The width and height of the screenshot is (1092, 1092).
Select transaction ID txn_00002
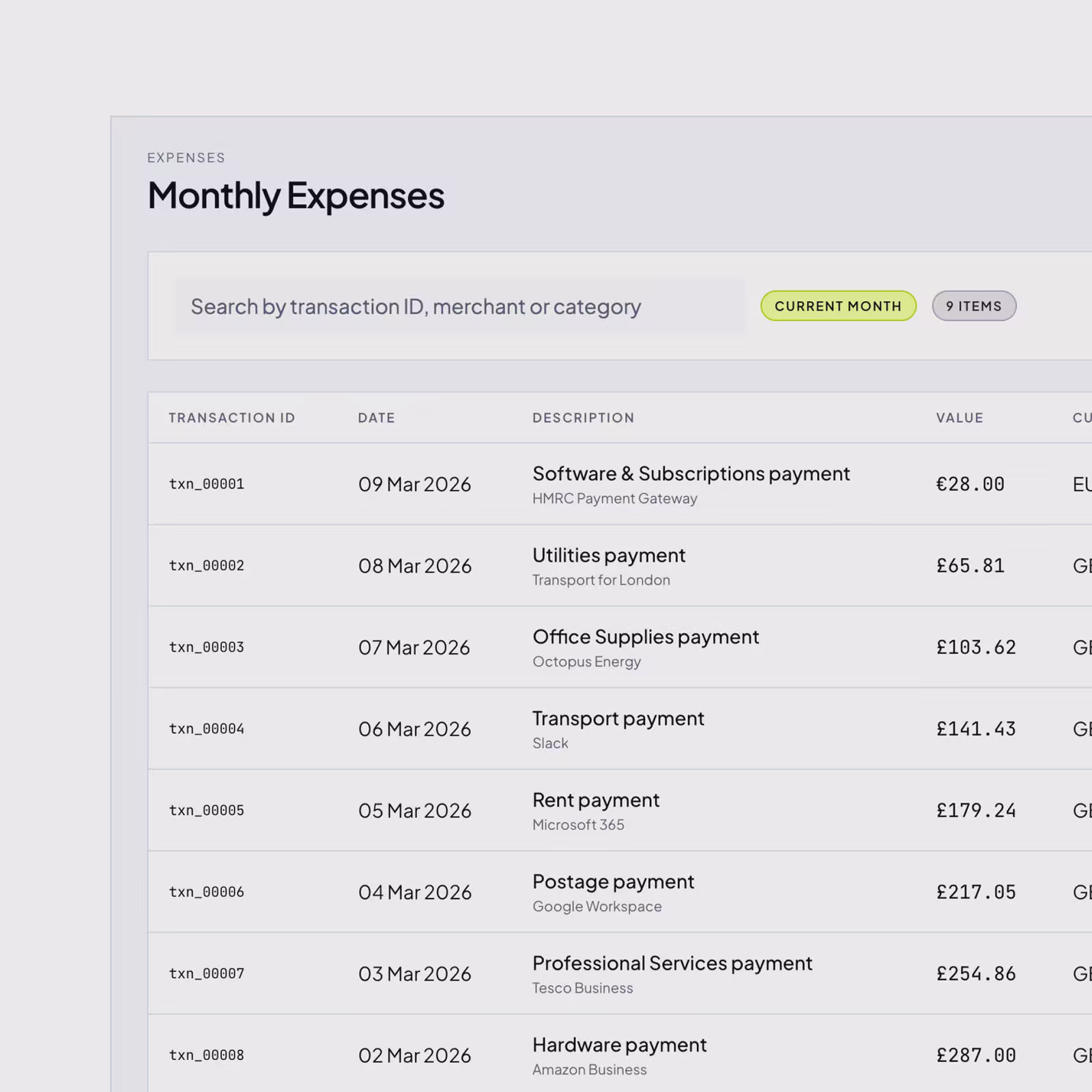tap(207, 566)
